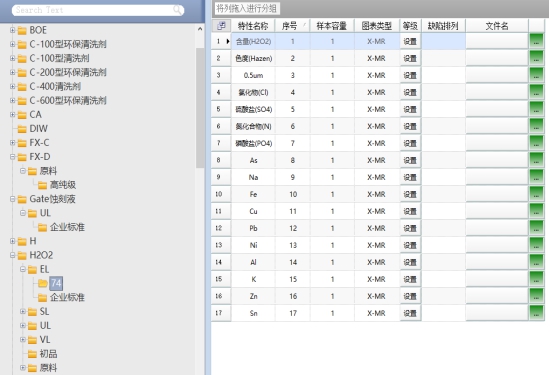Image resolution: width=550 pixels, height=375 pixels.
Task: Click green browse button in row Sn
Action: tap(536, 313)
